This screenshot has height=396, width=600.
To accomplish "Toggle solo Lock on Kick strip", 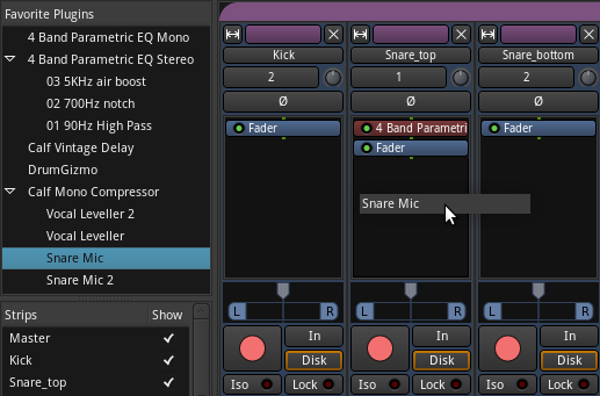I will click(314, 385).
